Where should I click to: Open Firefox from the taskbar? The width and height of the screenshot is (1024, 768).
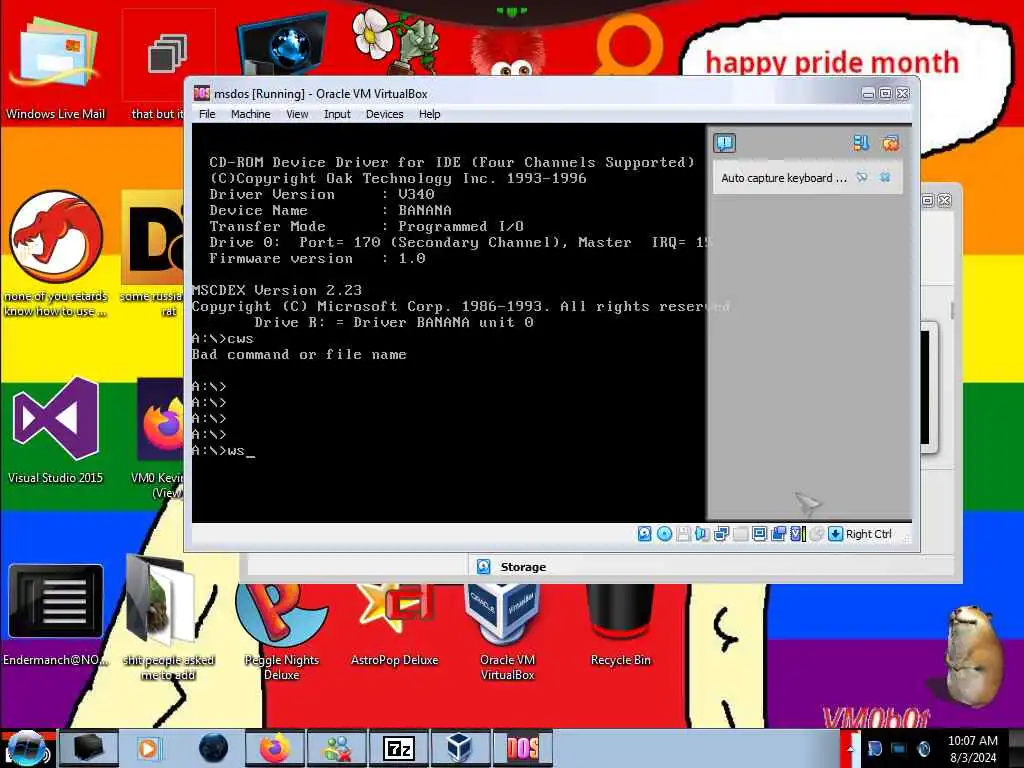274,748
